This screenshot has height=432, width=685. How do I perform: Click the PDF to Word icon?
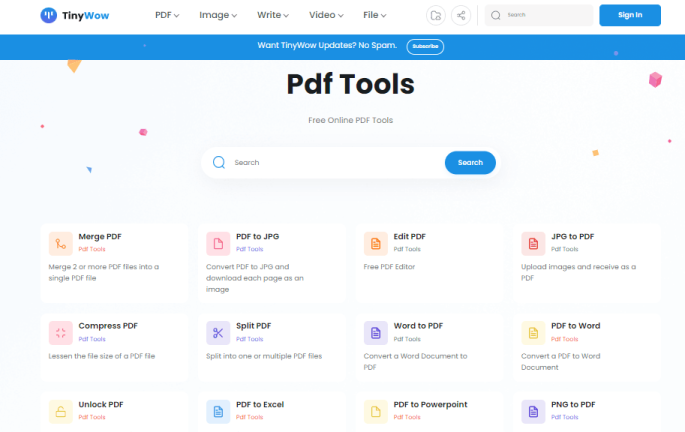click(533, 332)
